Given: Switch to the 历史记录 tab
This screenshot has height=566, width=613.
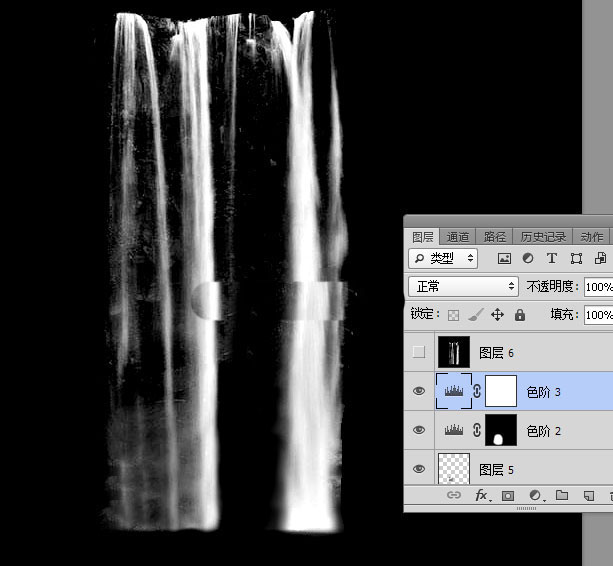Looking at the screenshot, I should pos(543,237).
